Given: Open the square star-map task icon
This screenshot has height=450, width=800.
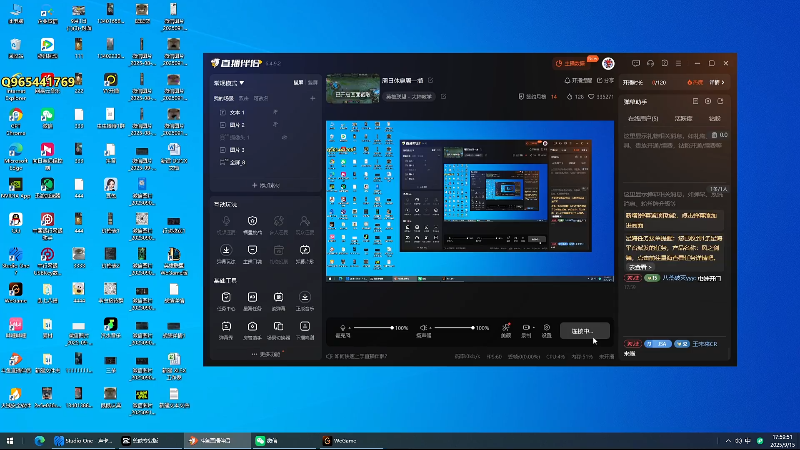Looking at the screenshot, I should coord(252,297).
